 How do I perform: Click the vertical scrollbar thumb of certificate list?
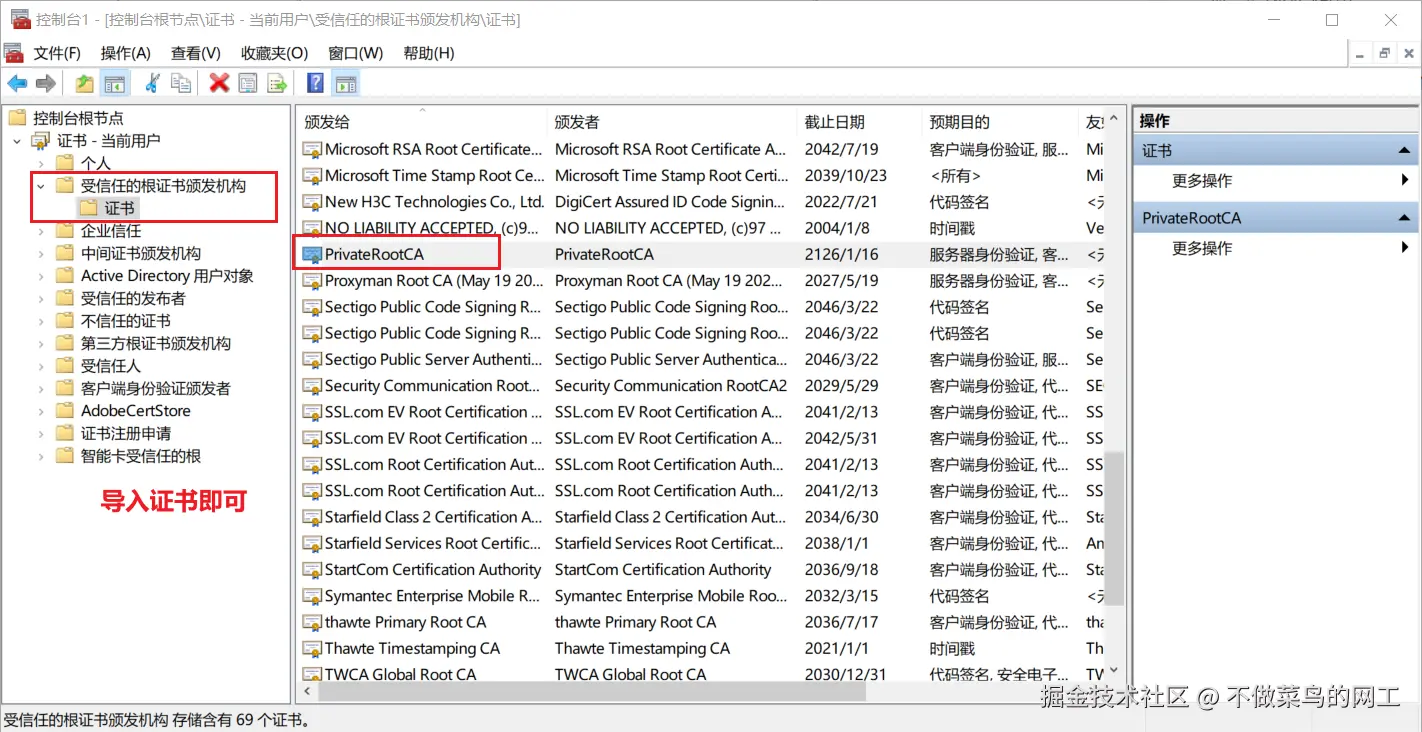click(x=1115, y=526)
